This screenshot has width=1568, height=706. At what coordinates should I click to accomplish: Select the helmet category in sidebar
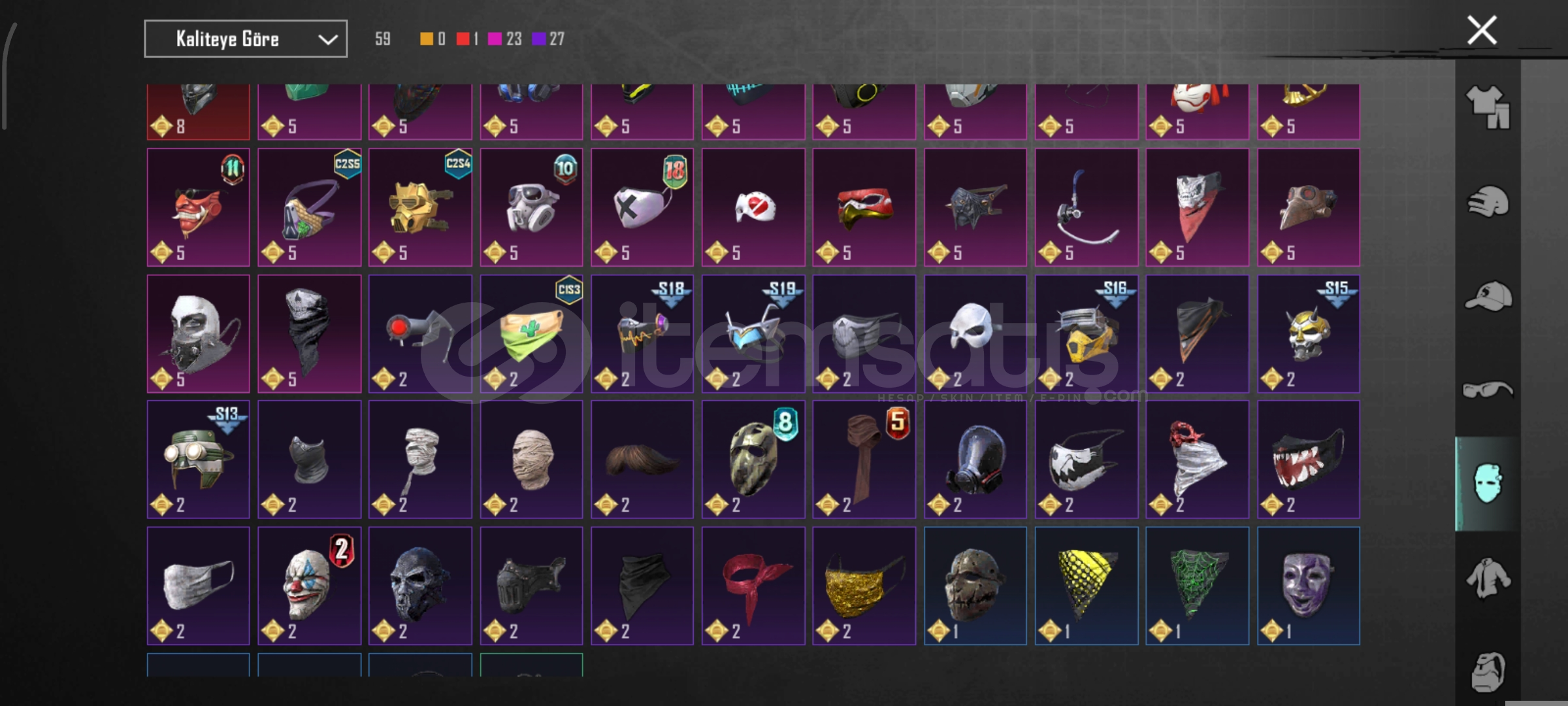coord(1488,201)
